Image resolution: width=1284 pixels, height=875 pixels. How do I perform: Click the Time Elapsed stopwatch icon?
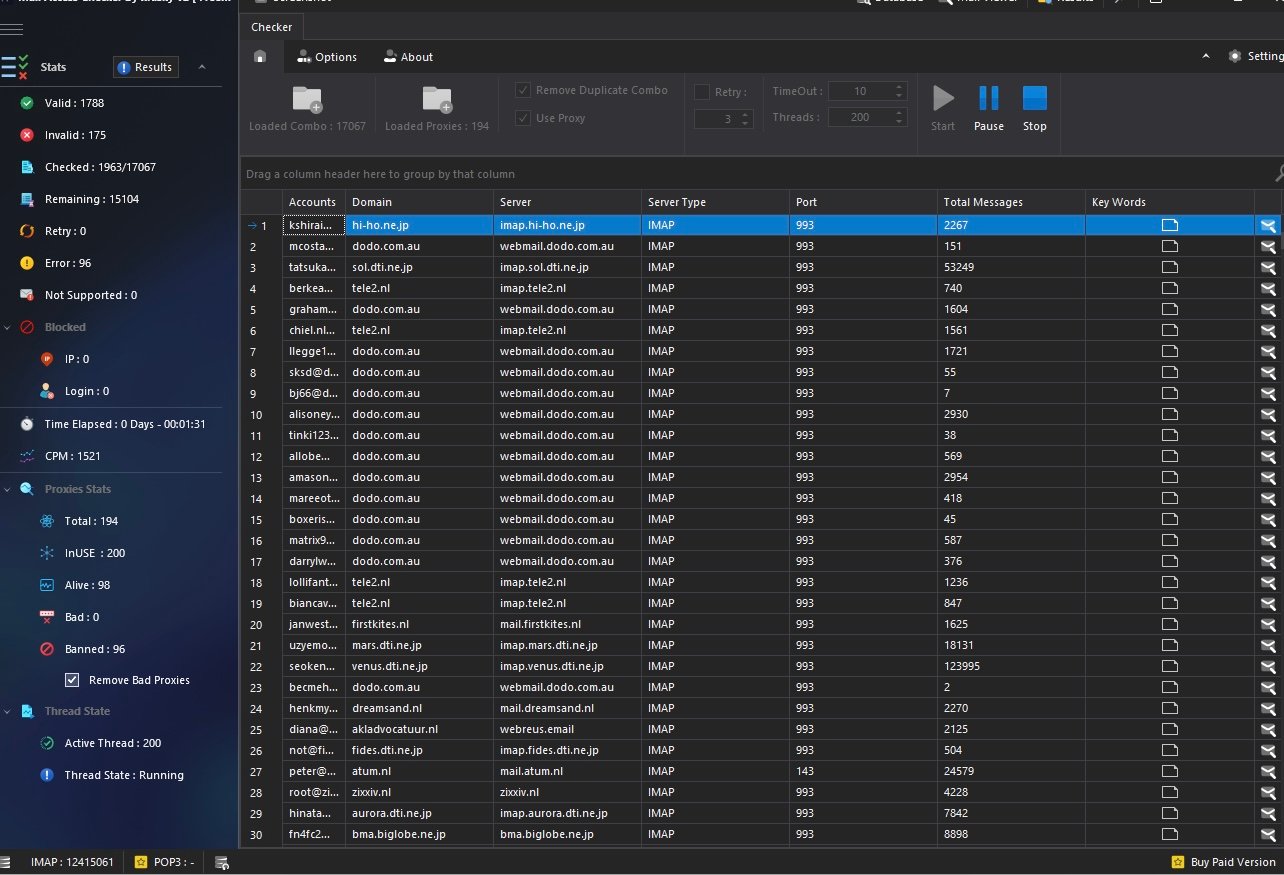click(x=27, y=424)
